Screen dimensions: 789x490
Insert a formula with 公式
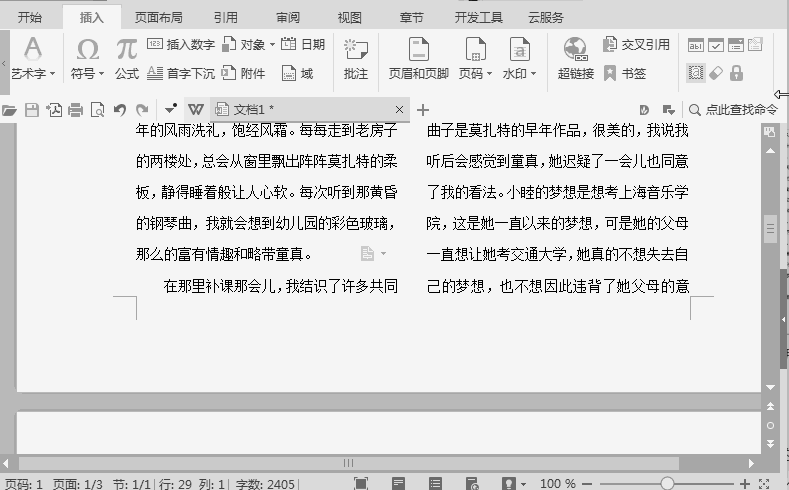[126, 58]
